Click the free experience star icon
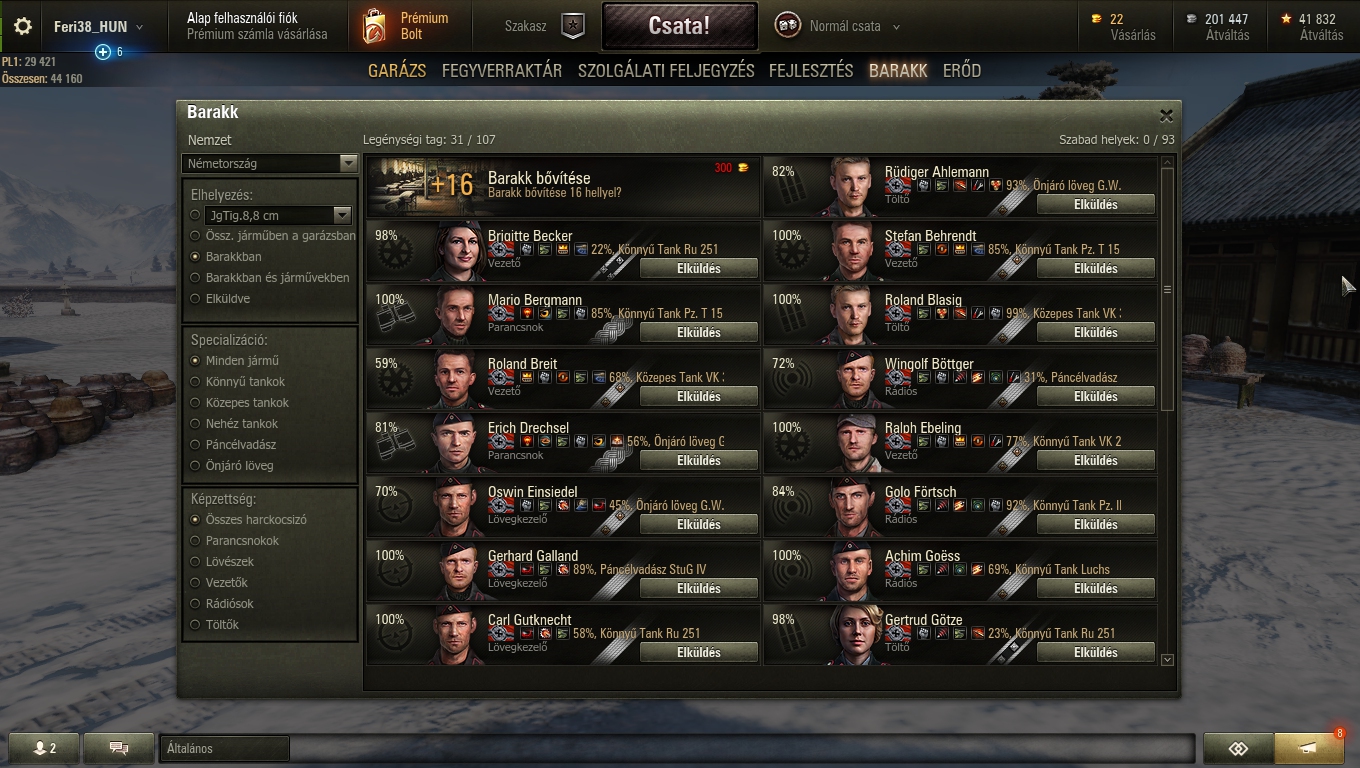The height and width of the screenshot is (768, 1360). coord(1286,18)
